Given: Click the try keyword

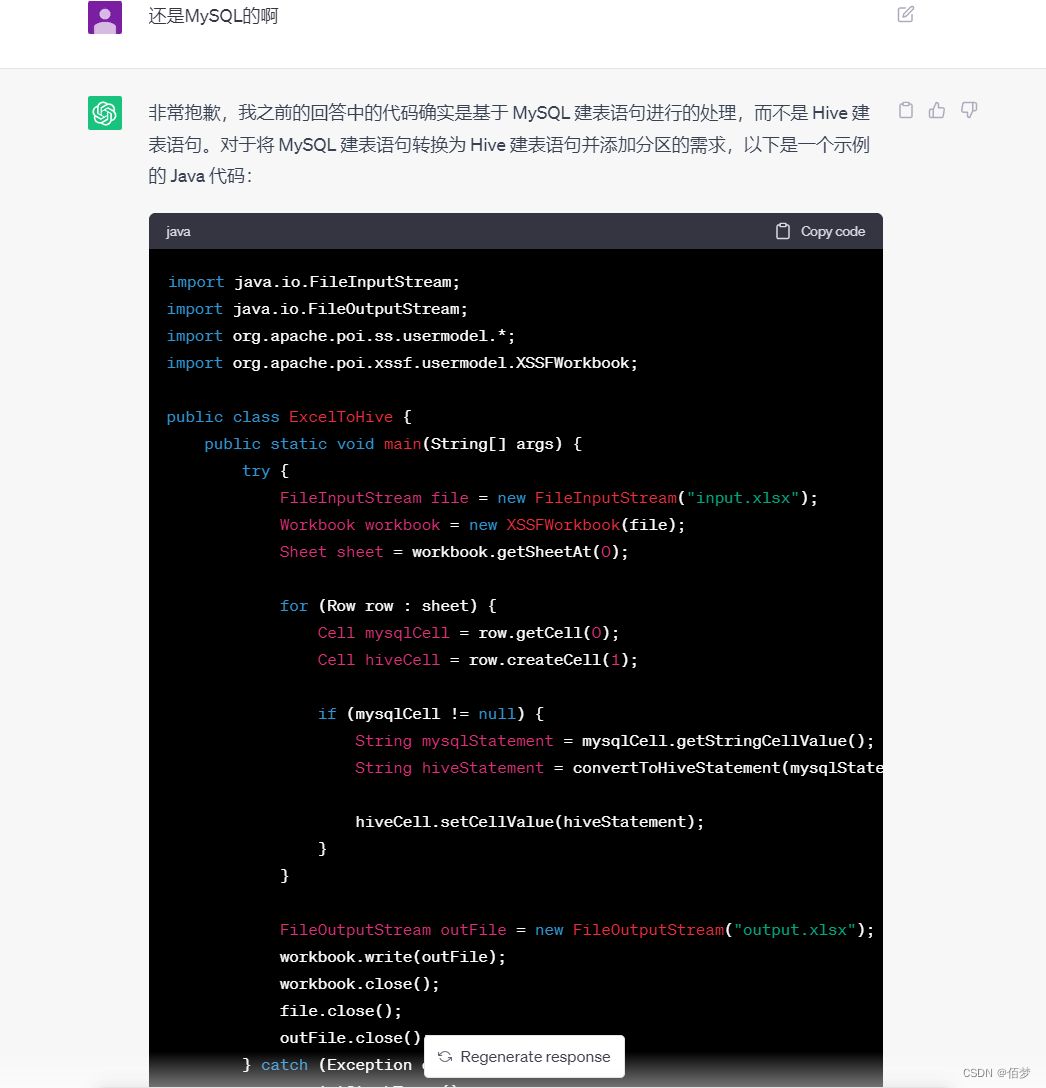Looking at the screenshot, I should point(256,472).
